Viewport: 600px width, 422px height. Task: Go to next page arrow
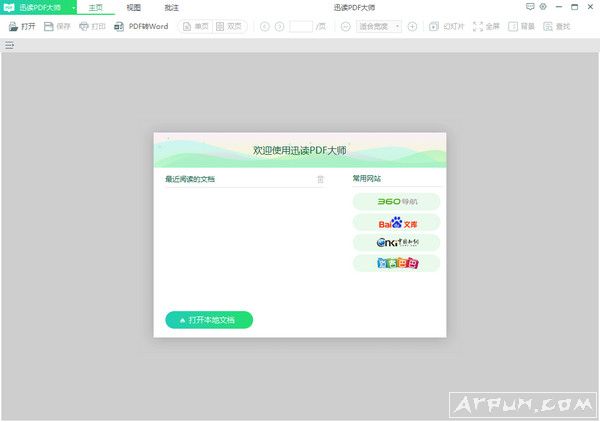pos(280,26)
